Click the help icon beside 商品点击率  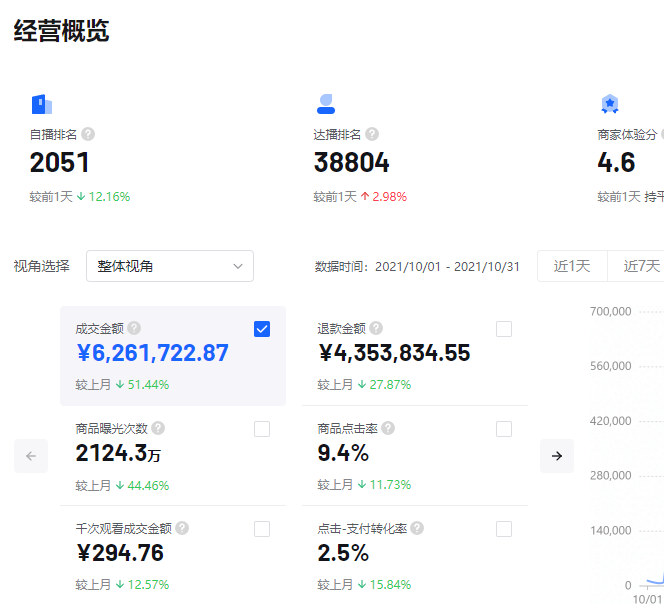(x=388, y=428)
